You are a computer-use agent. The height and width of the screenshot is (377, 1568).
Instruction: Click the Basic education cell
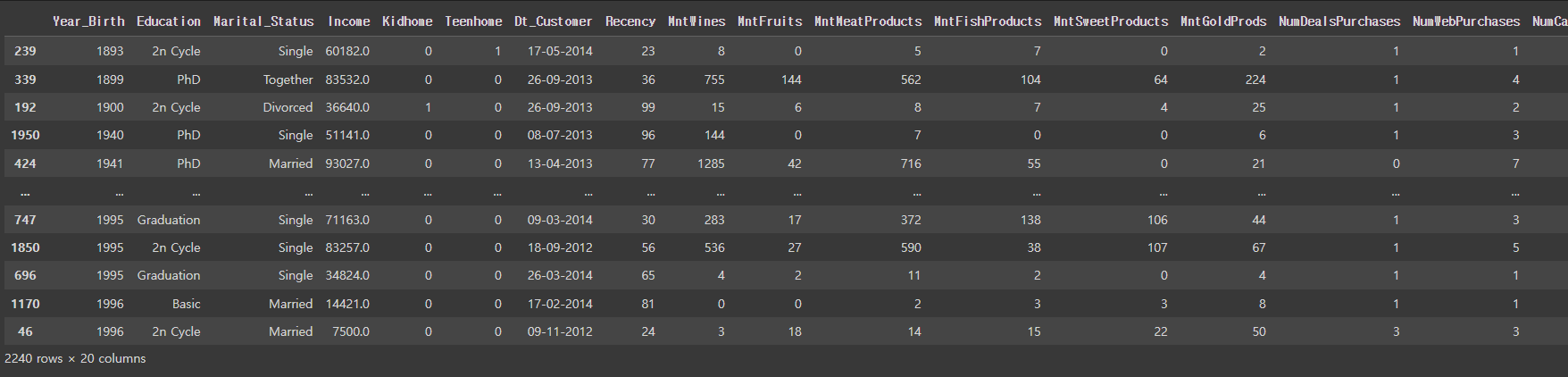tap(187, 304)
